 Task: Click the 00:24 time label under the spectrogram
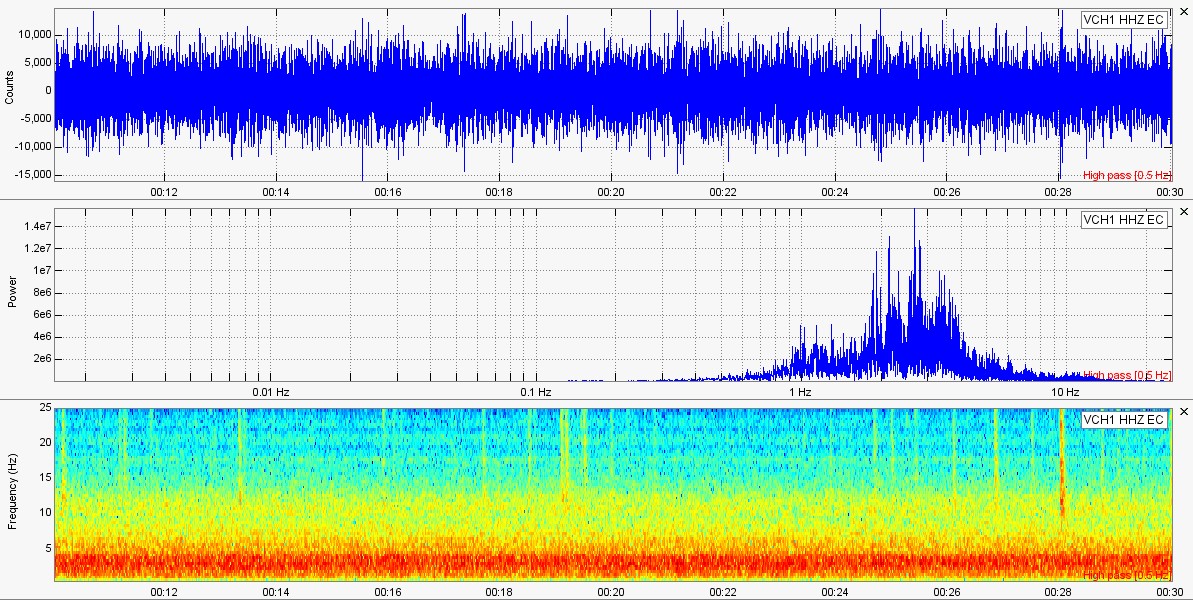[x=835, y=592]
